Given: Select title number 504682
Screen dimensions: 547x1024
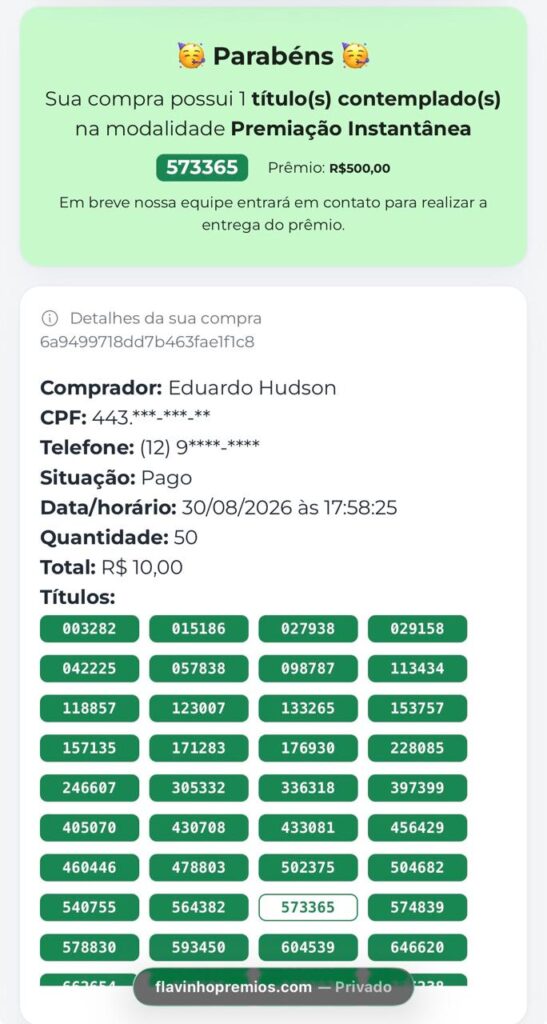Looking at the screenshot, I should tap(417, 868).
